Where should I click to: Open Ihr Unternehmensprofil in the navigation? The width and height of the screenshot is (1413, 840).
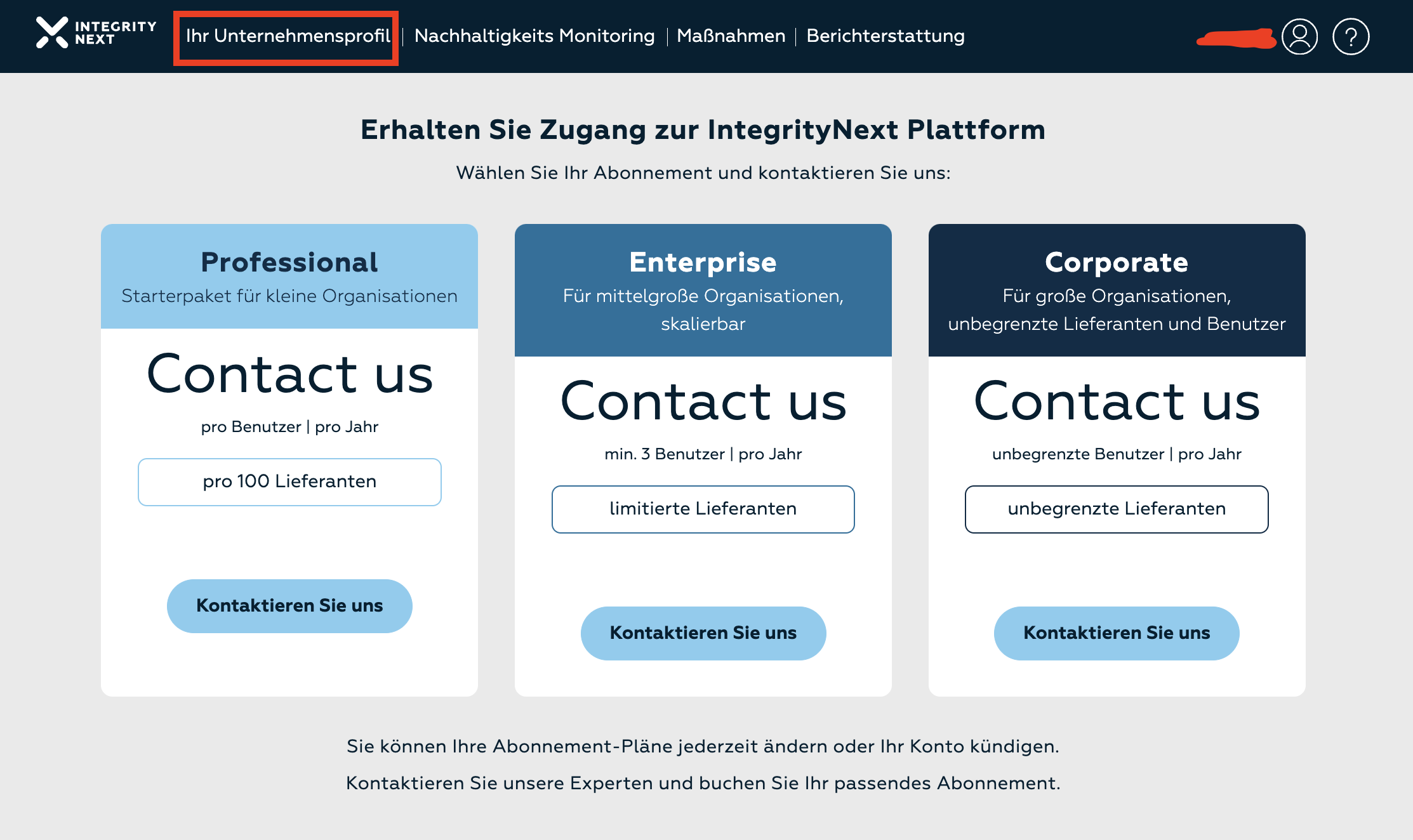[287, 36]
